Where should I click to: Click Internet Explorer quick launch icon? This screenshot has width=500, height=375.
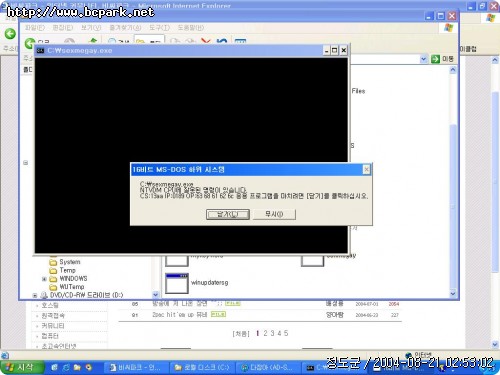click(x=66, y=367)
